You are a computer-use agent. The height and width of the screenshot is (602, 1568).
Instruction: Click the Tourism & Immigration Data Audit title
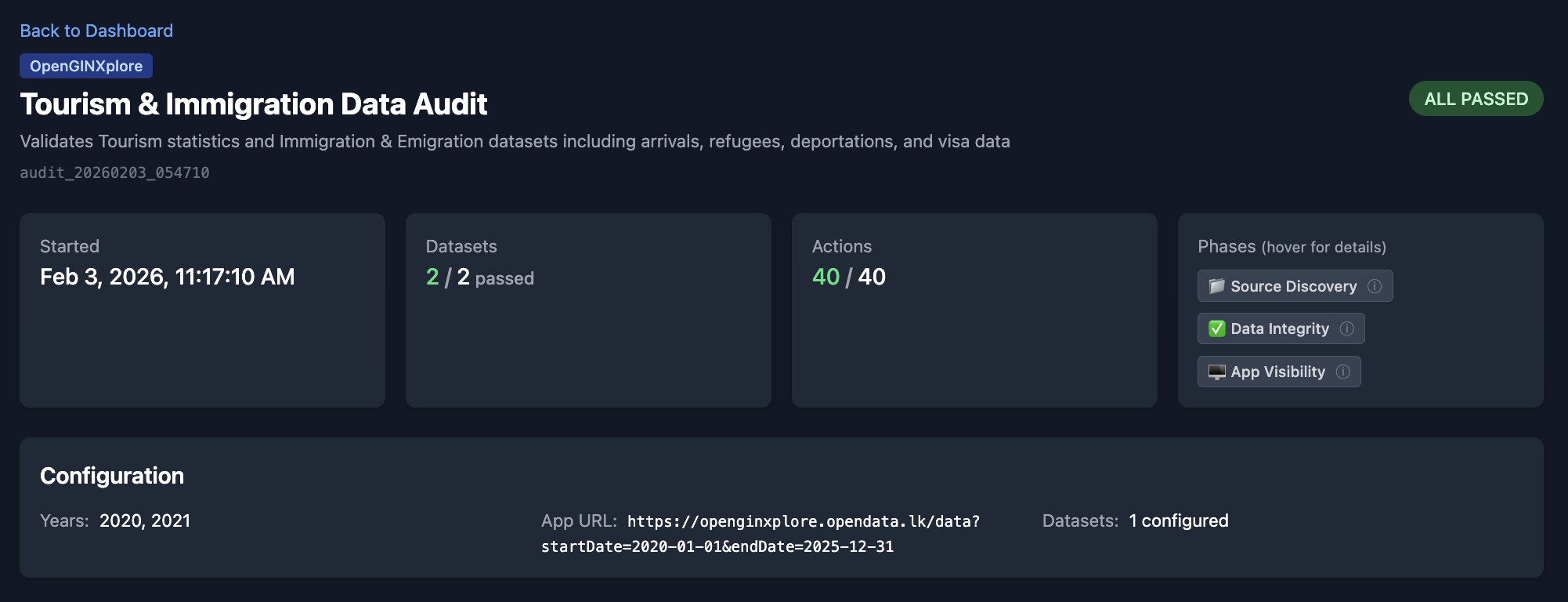click(x=253, y=104)
